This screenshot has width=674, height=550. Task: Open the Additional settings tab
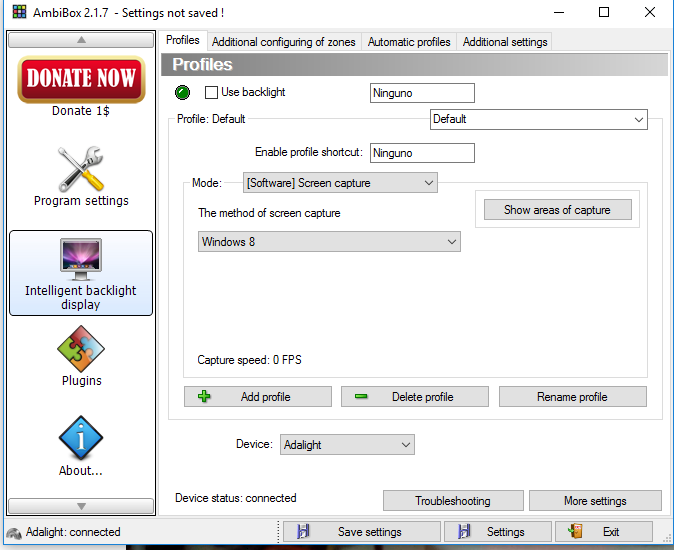click(505, 42)
